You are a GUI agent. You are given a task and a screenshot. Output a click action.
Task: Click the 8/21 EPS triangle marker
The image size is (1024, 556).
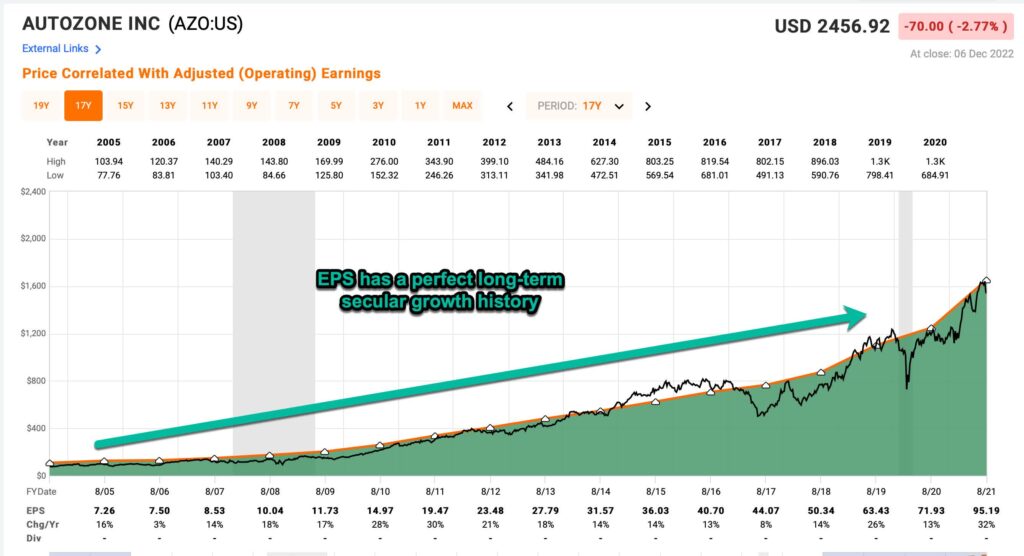pyautogui.click(x=986, y=280)
